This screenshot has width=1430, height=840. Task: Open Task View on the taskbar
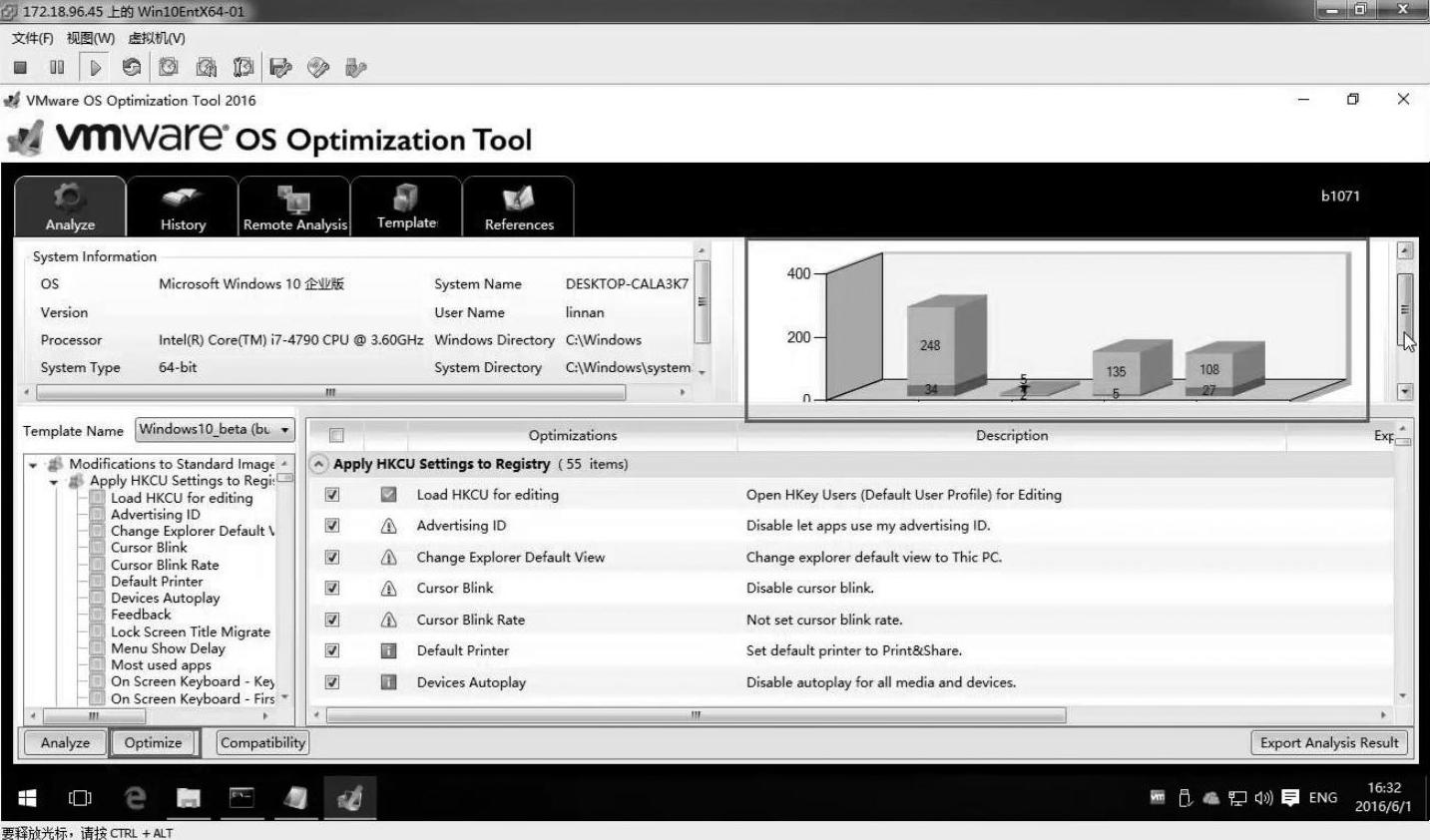[x=80, y=798]
